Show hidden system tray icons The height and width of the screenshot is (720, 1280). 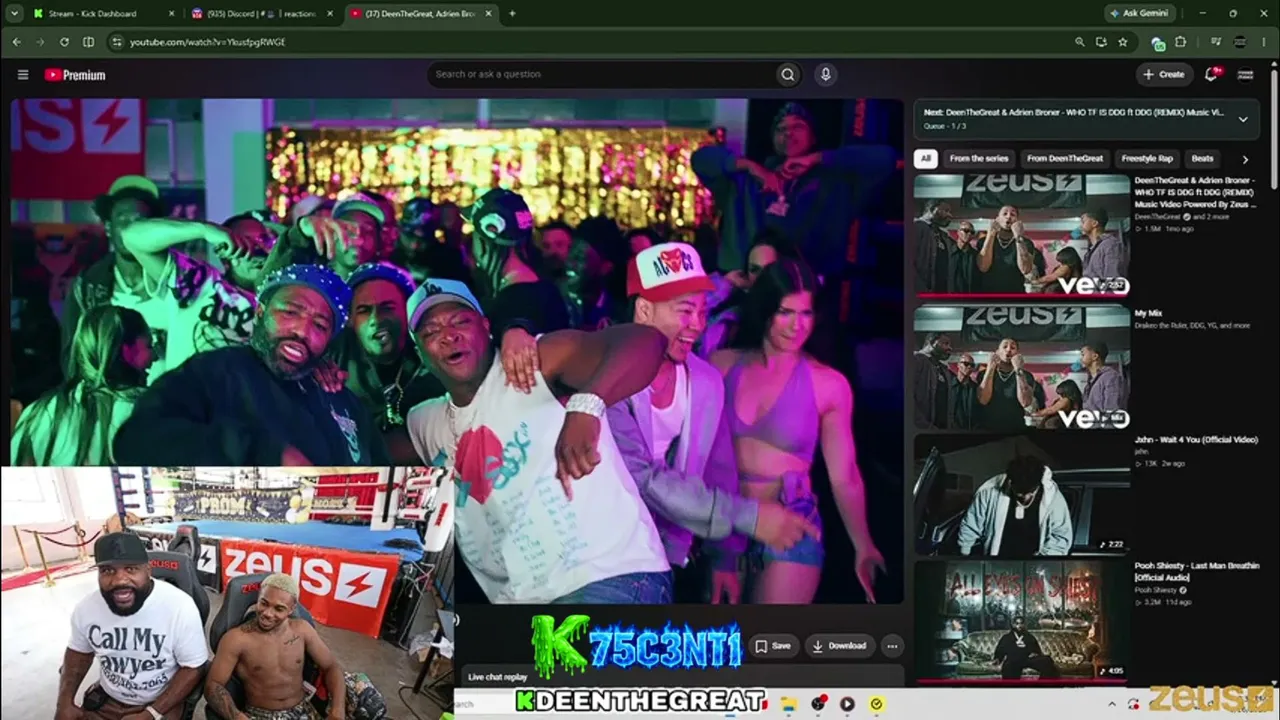click(1112, 704)
